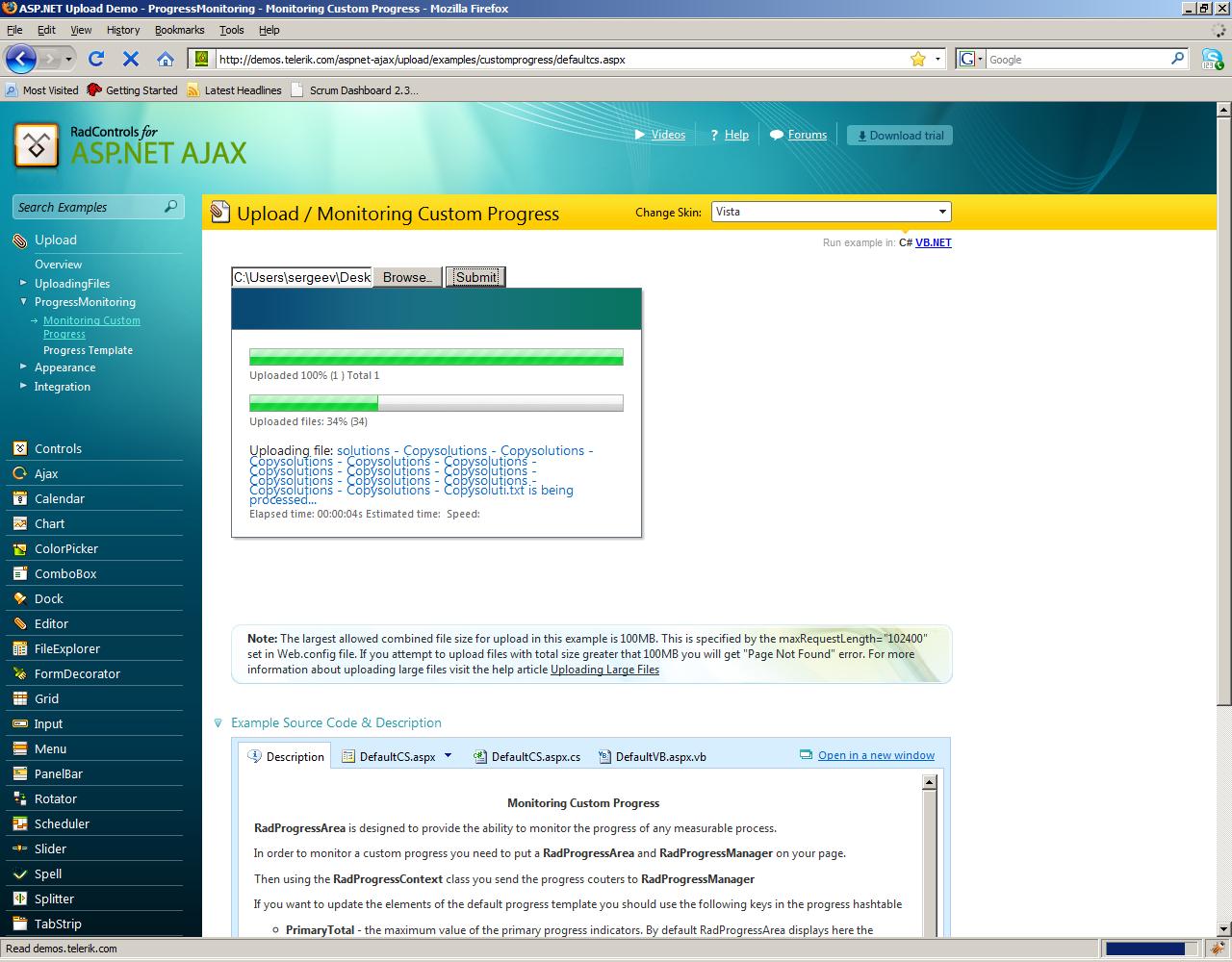Switch to the DefaultCS.aspx.cs tab
This screenshot has height=962, width=1232.
[526, 756]
